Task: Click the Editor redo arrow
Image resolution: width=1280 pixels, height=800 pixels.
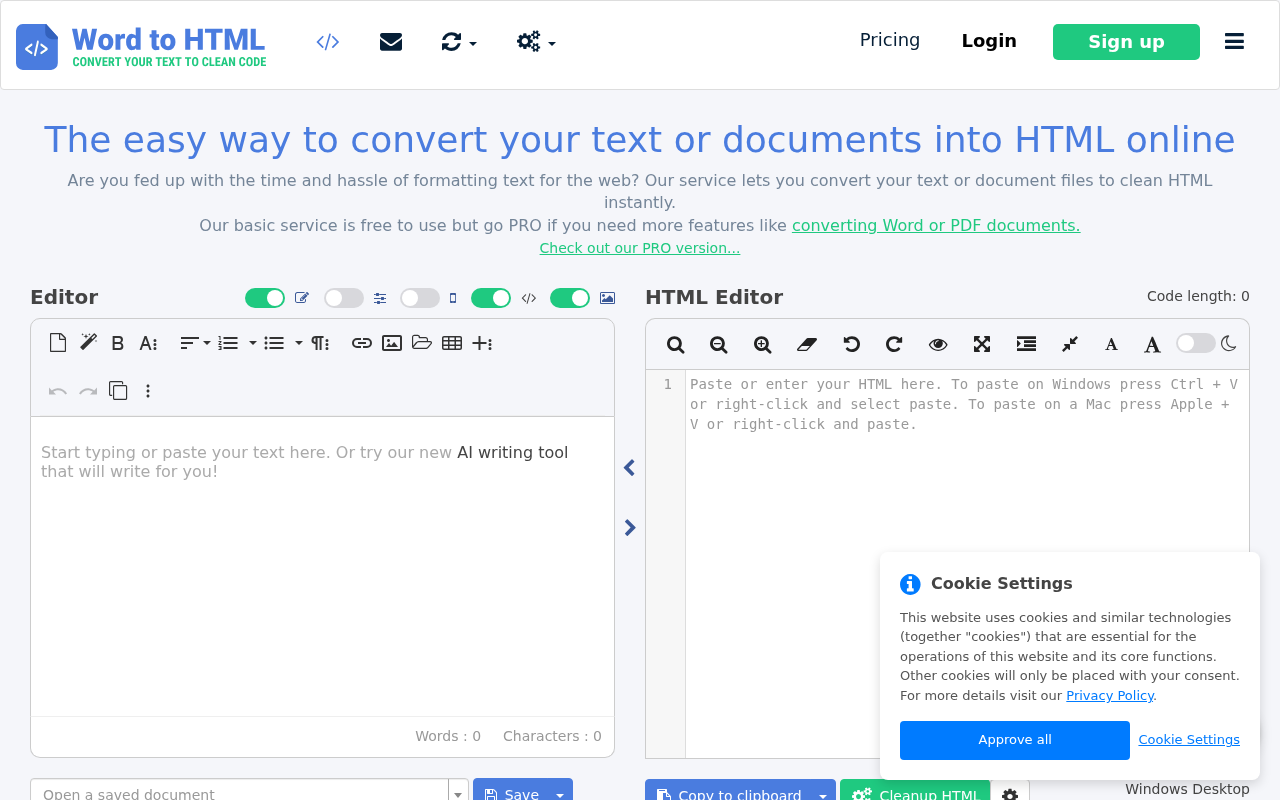Action: click(88, 391)
